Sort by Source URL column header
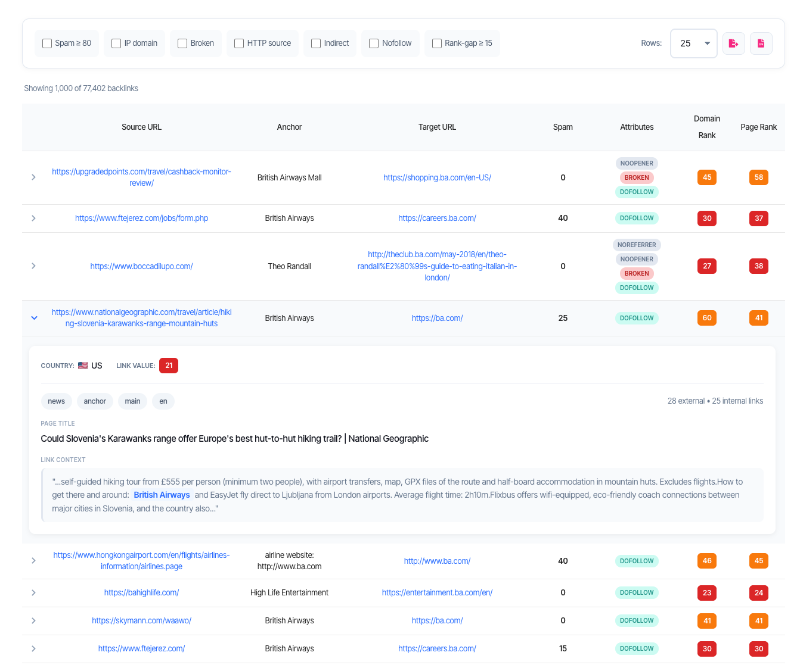 [141, 127]
